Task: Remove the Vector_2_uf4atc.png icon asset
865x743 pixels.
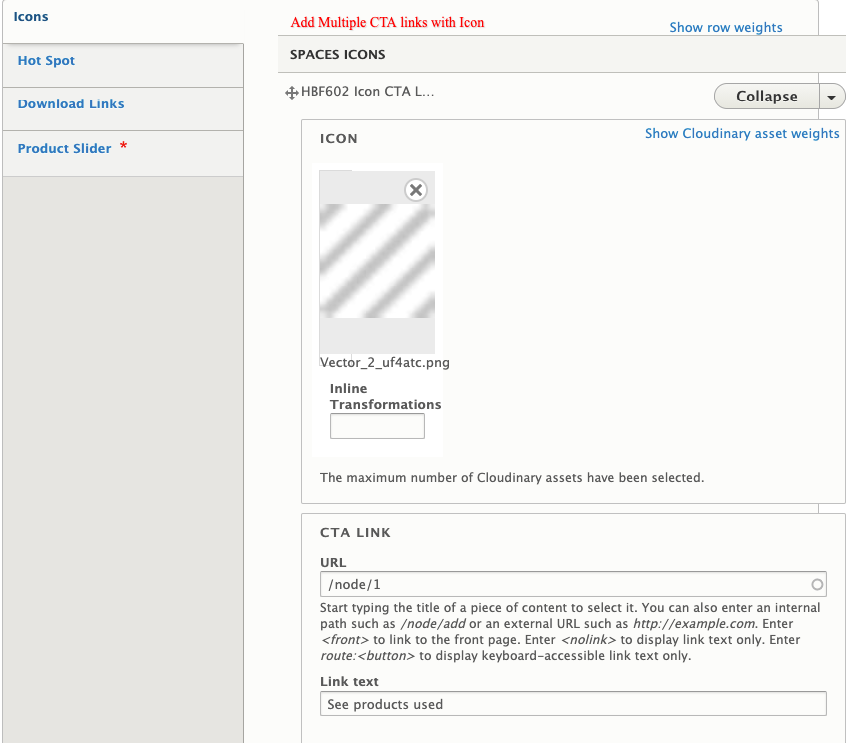Action: (416, 190)
